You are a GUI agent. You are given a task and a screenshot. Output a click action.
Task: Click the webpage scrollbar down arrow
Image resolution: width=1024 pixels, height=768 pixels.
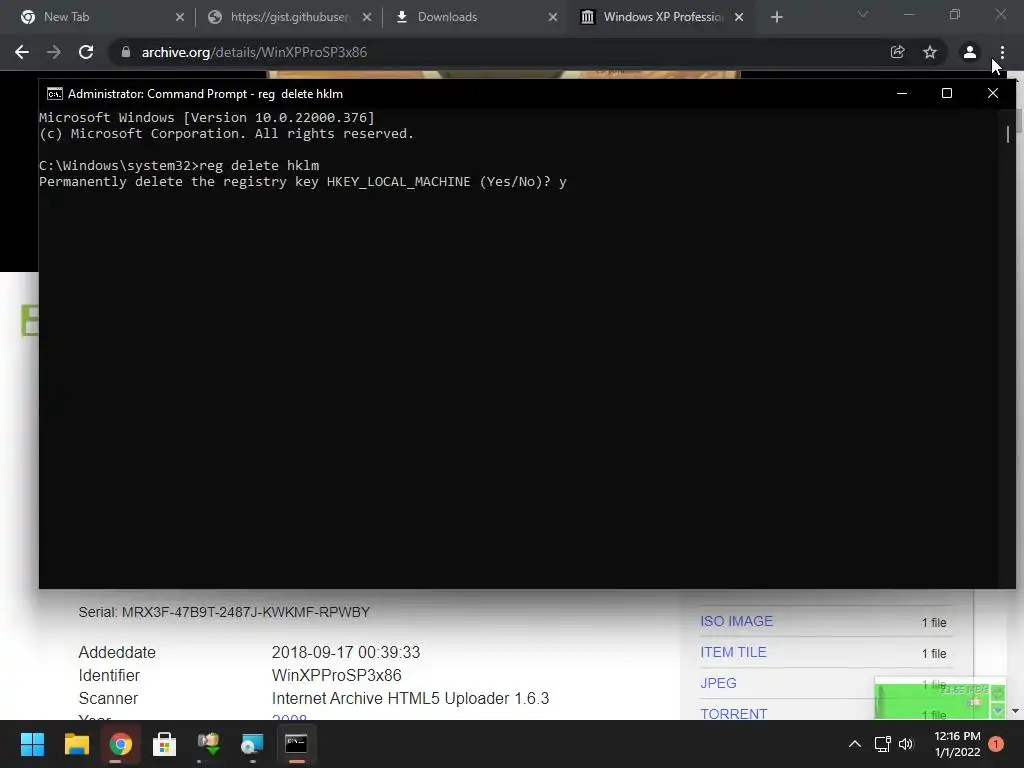pos(1016,711)
